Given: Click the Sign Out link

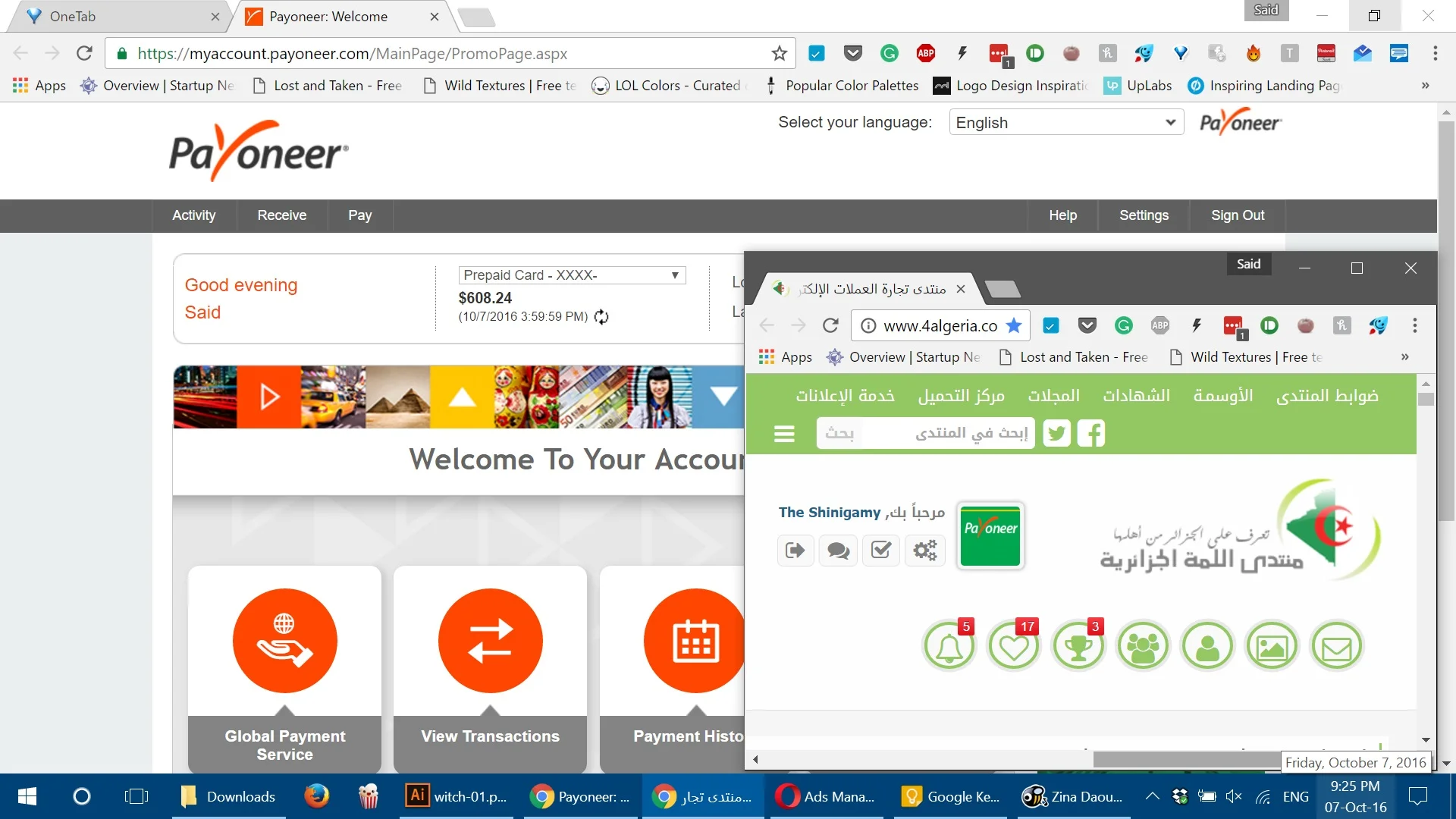Looking at the screenshot, I should pos(1237,215).
